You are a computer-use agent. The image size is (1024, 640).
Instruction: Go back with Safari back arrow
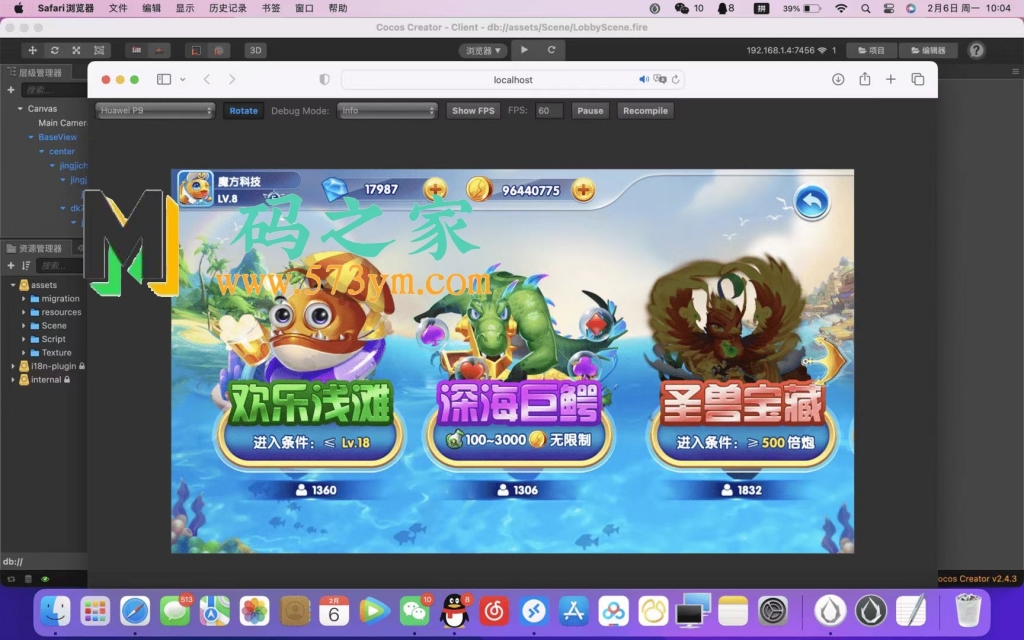coord(207,79)
